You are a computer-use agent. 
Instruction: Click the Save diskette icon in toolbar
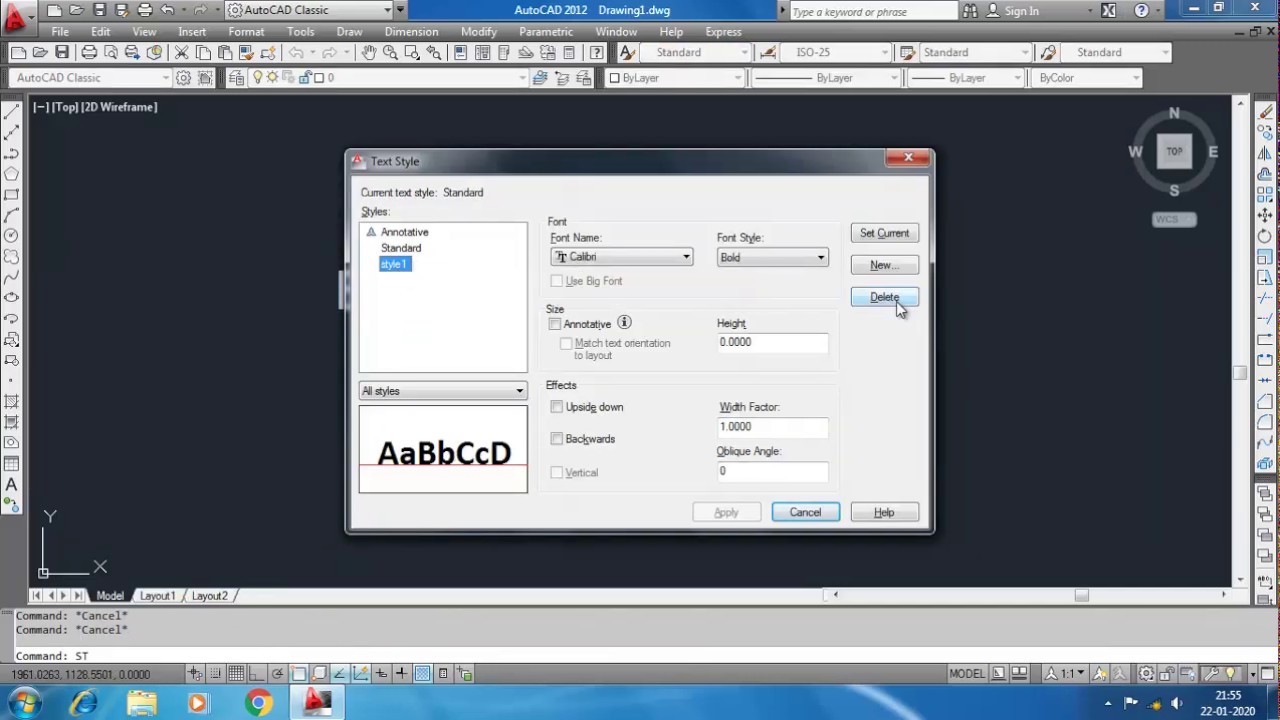pyautogui.click(x=62, y=52)
